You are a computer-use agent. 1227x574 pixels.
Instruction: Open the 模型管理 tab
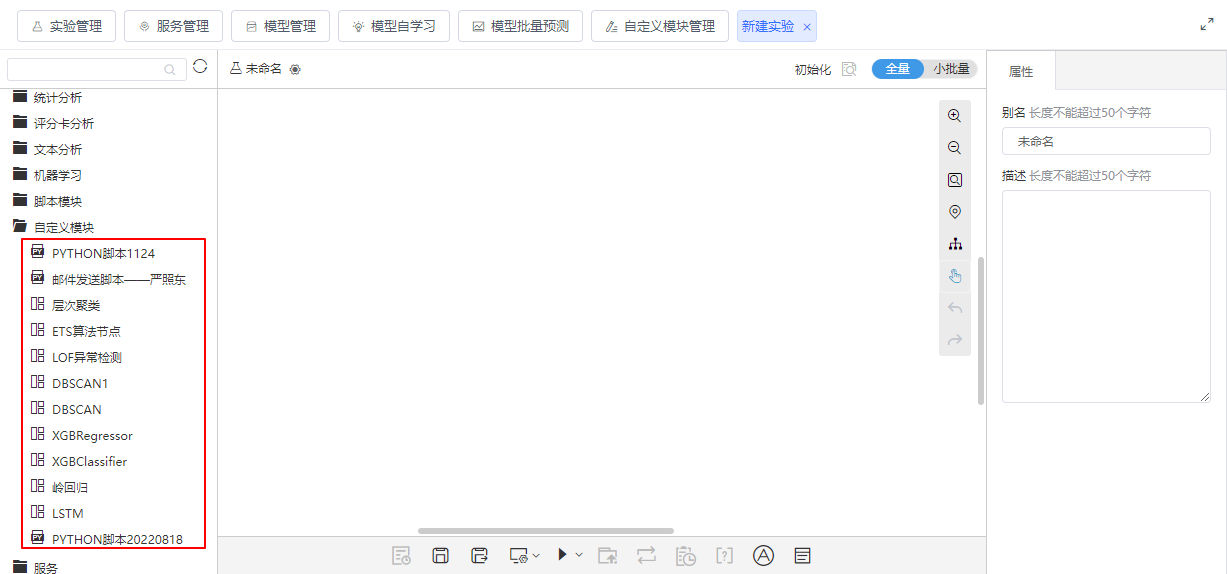pyautogui.click(x=280, y=26)
